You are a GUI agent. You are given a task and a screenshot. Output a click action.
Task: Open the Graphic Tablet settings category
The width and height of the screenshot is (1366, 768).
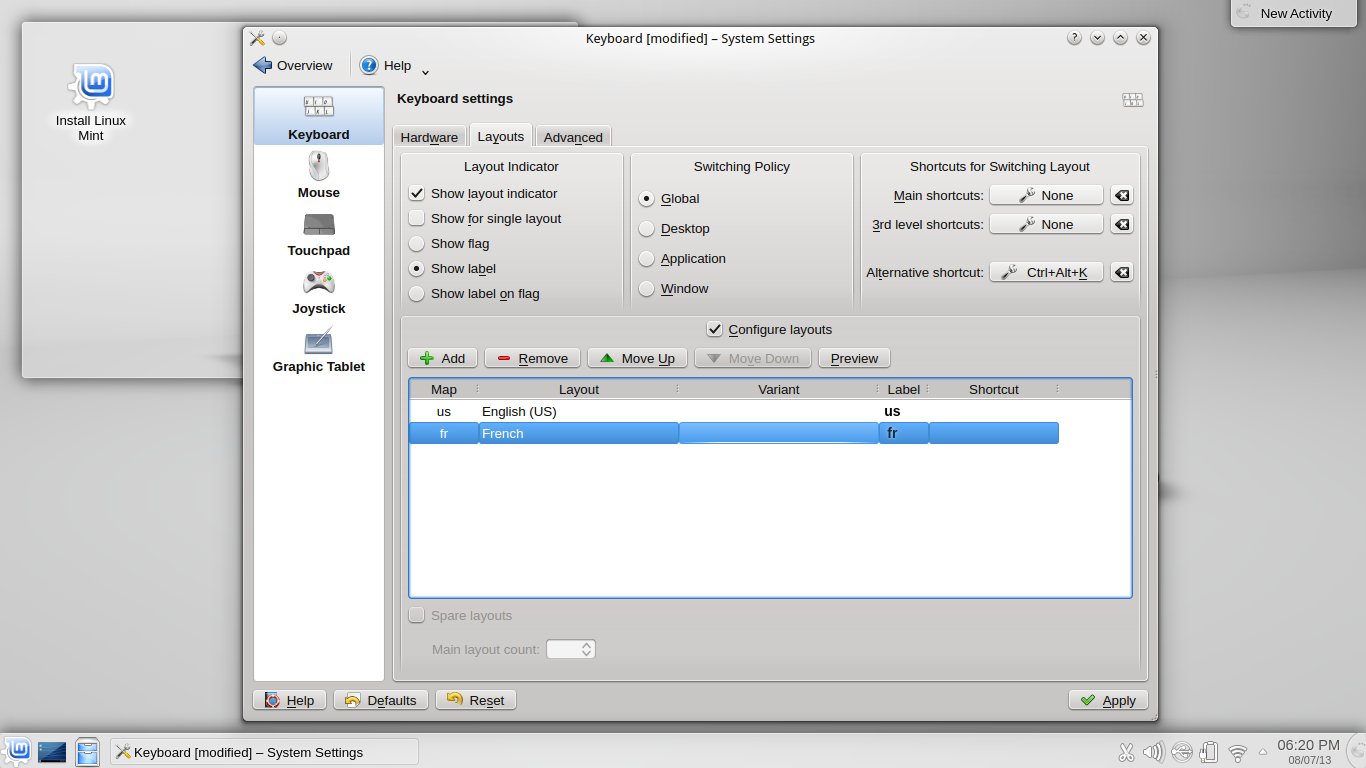[319, 348]
